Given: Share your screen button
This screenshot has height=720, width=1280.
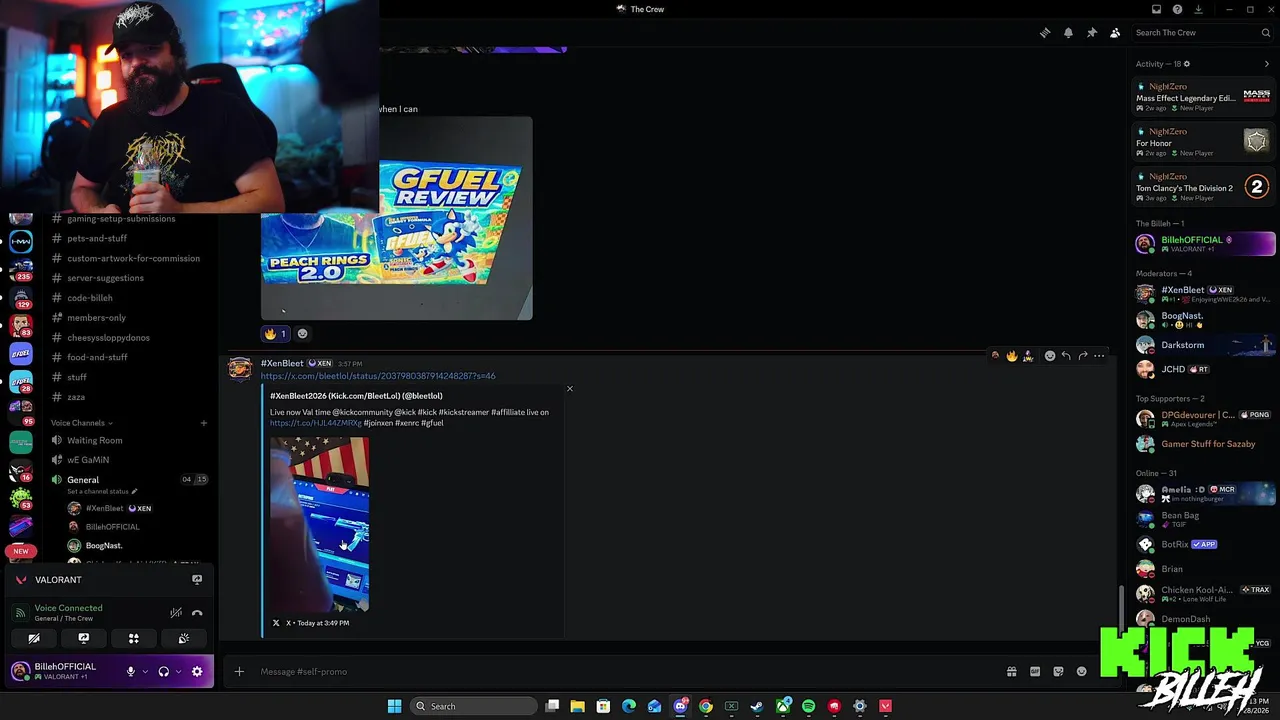Looking at the screenshot, I should point(84,638).
